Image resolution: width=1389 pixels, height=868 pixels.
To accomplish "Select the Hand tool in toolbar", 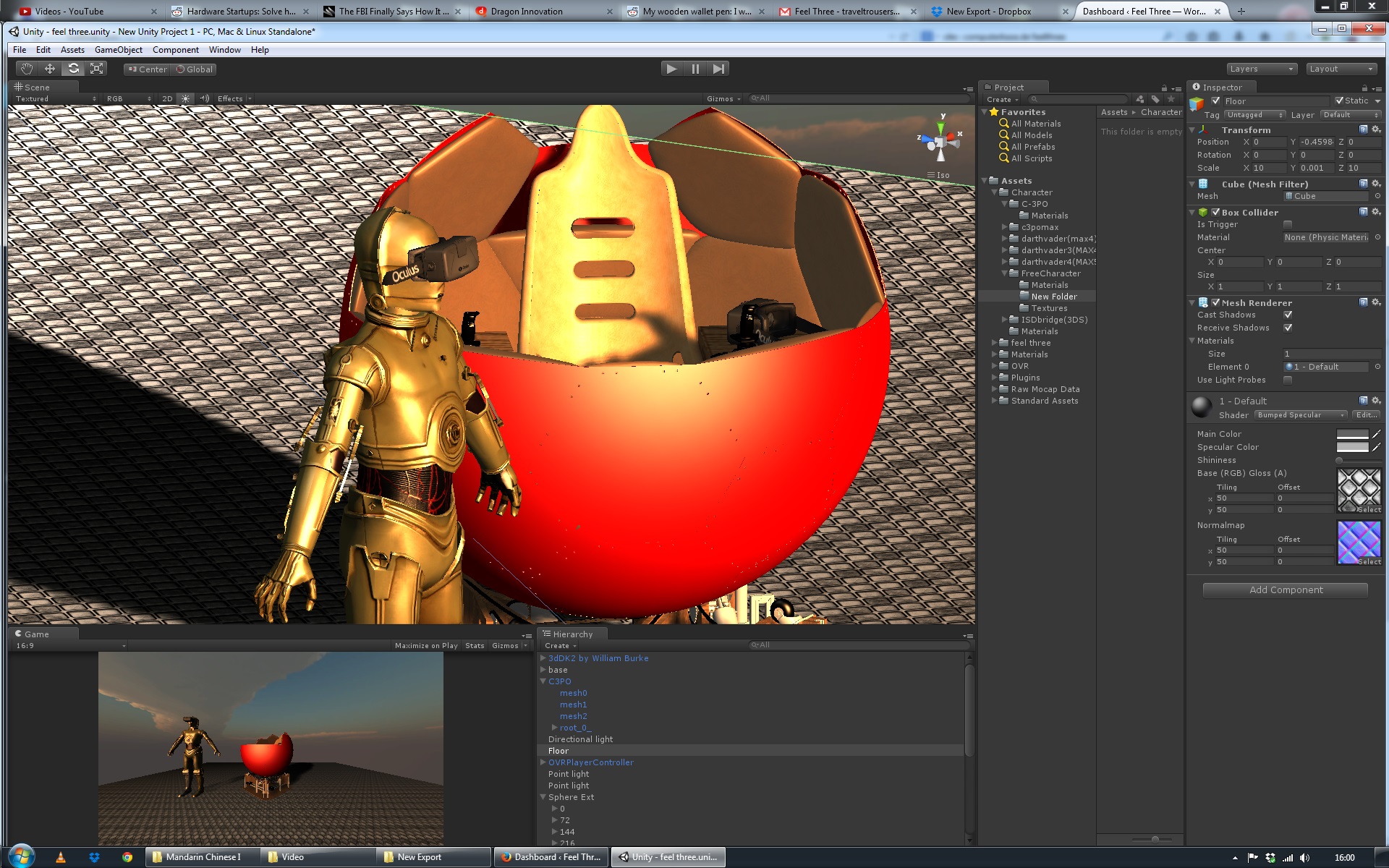I will click(27, 69).
